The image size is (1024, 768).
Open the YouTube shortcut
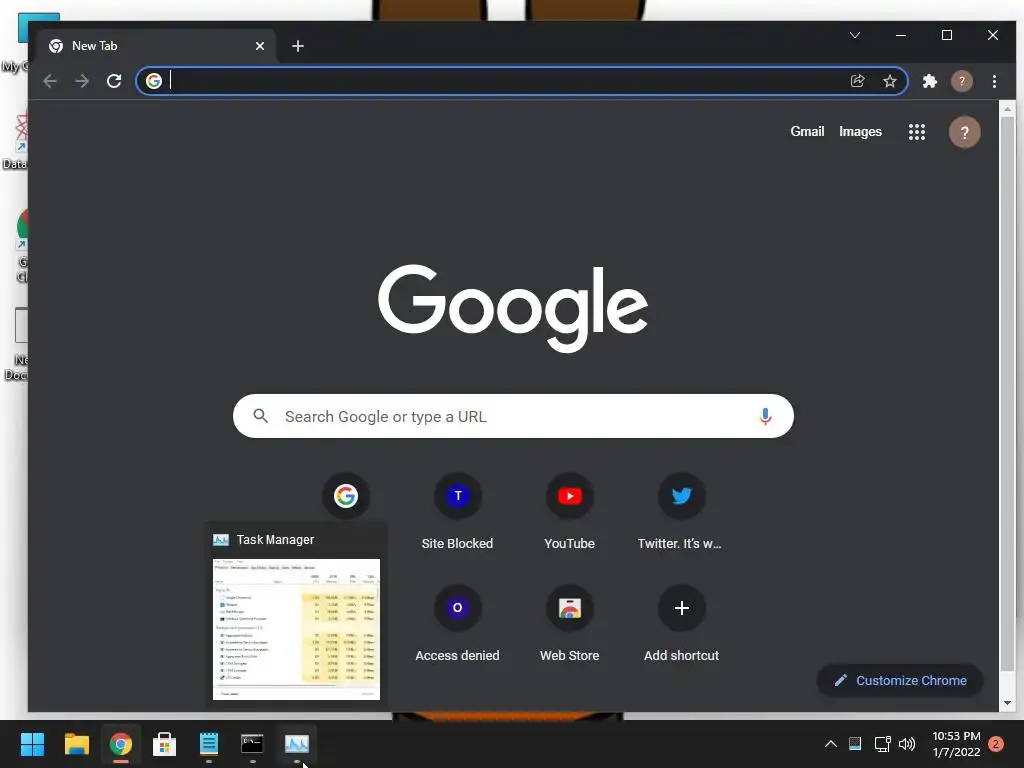(x=569, y=512)
